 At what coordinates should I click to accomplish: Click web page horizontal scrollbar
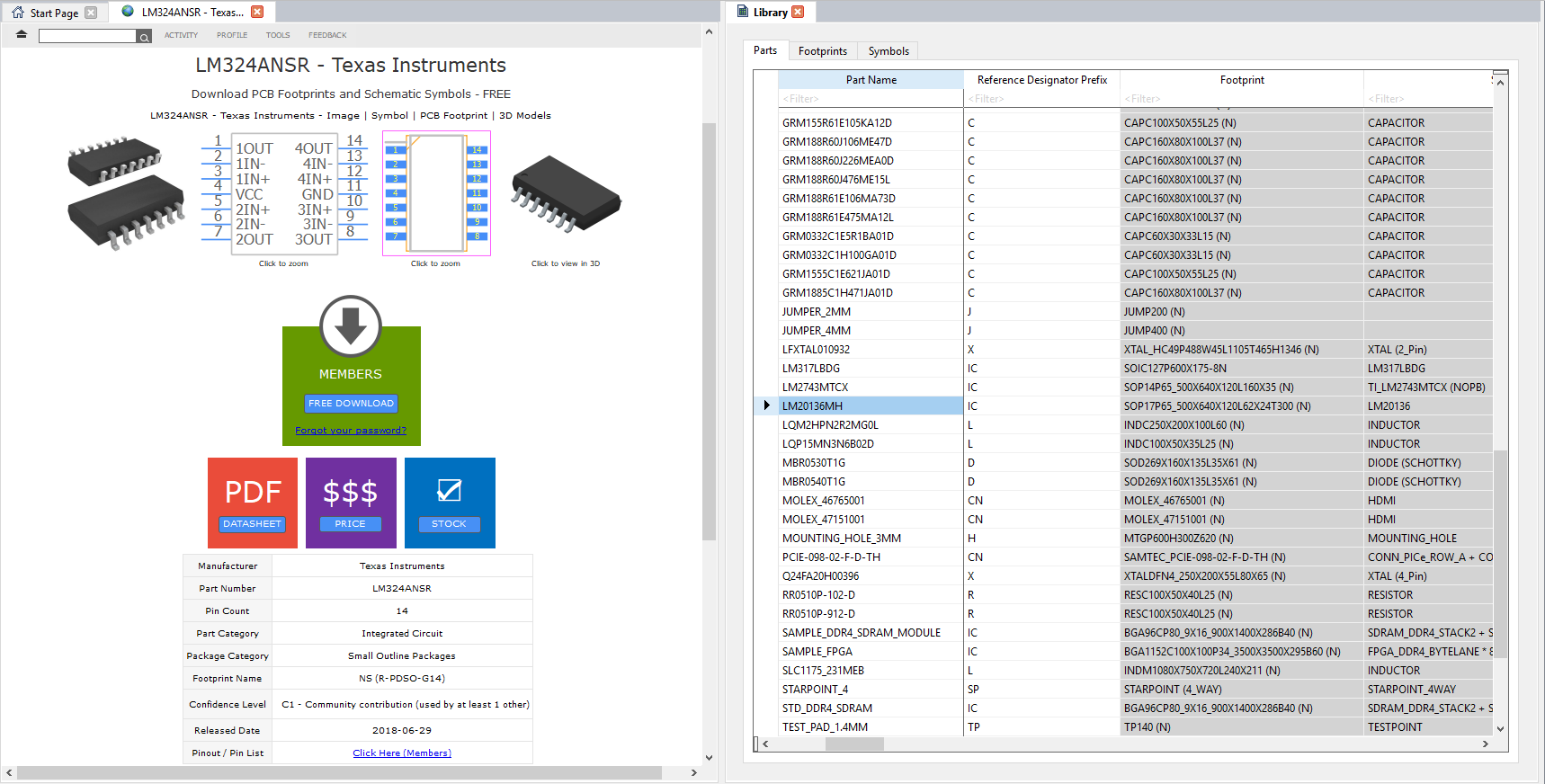[x=339, y=772]
